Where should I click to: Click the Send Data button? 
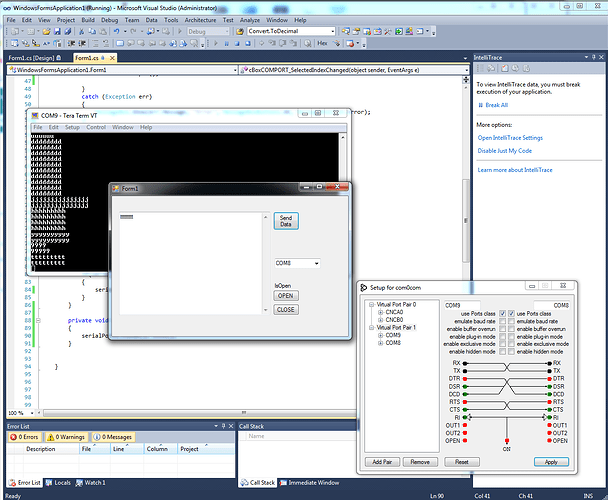pos(286,221)
